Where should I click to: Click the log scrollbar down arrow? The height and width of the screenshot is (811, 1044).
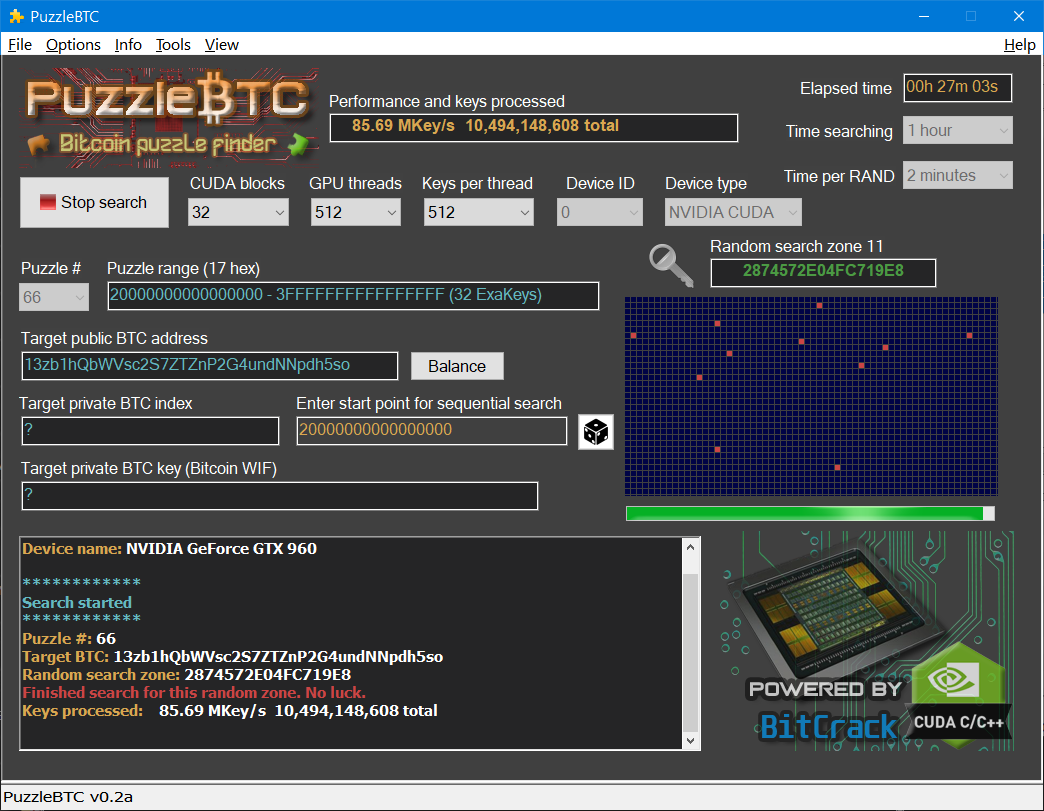pos(690,740)
